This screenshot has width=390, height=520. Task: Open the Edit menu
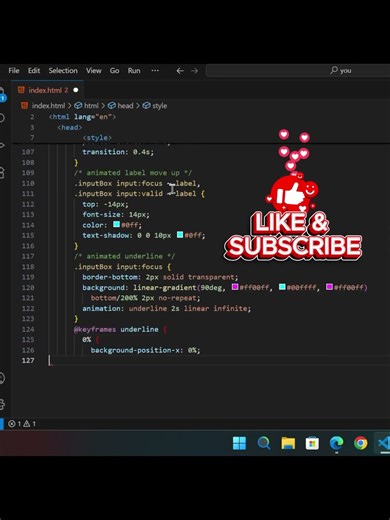(34, 71)
